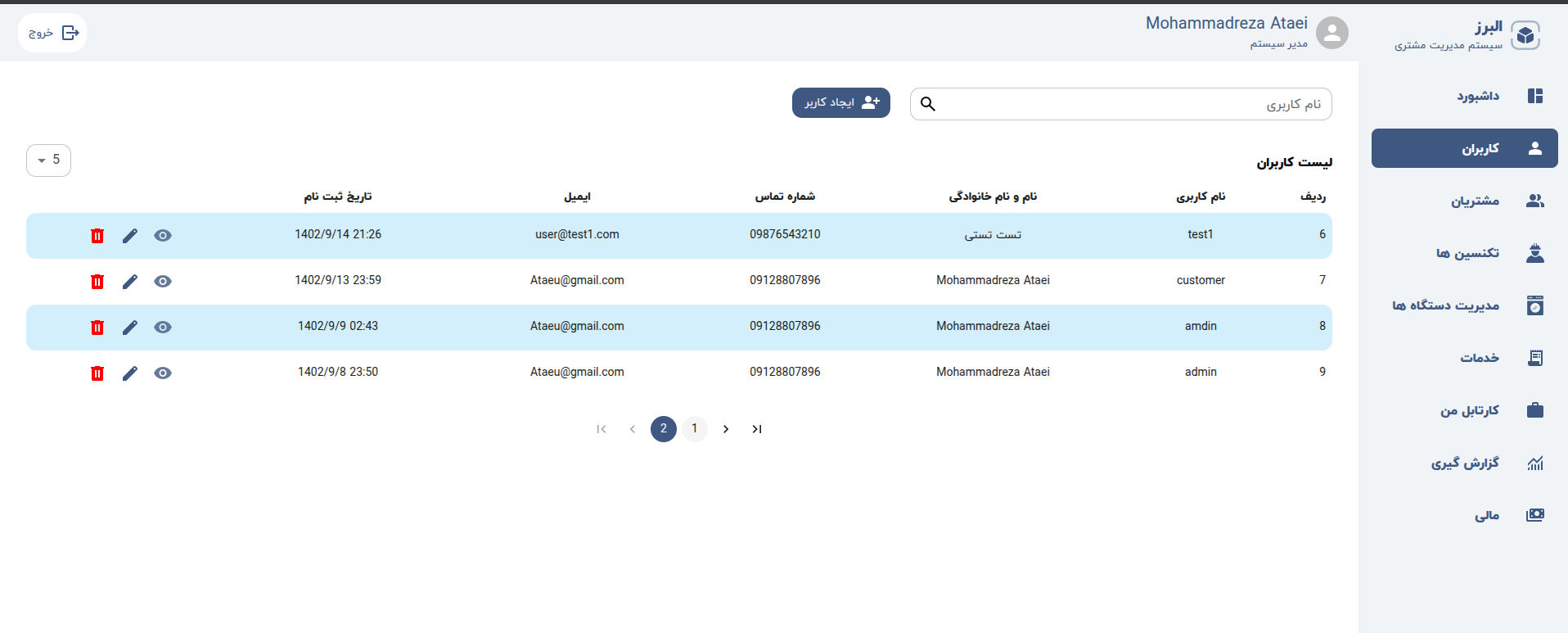Go to pagination page 1
The width and height of the screenshot is (1568, 633).
pyautogui.click(x=695, y=429)
